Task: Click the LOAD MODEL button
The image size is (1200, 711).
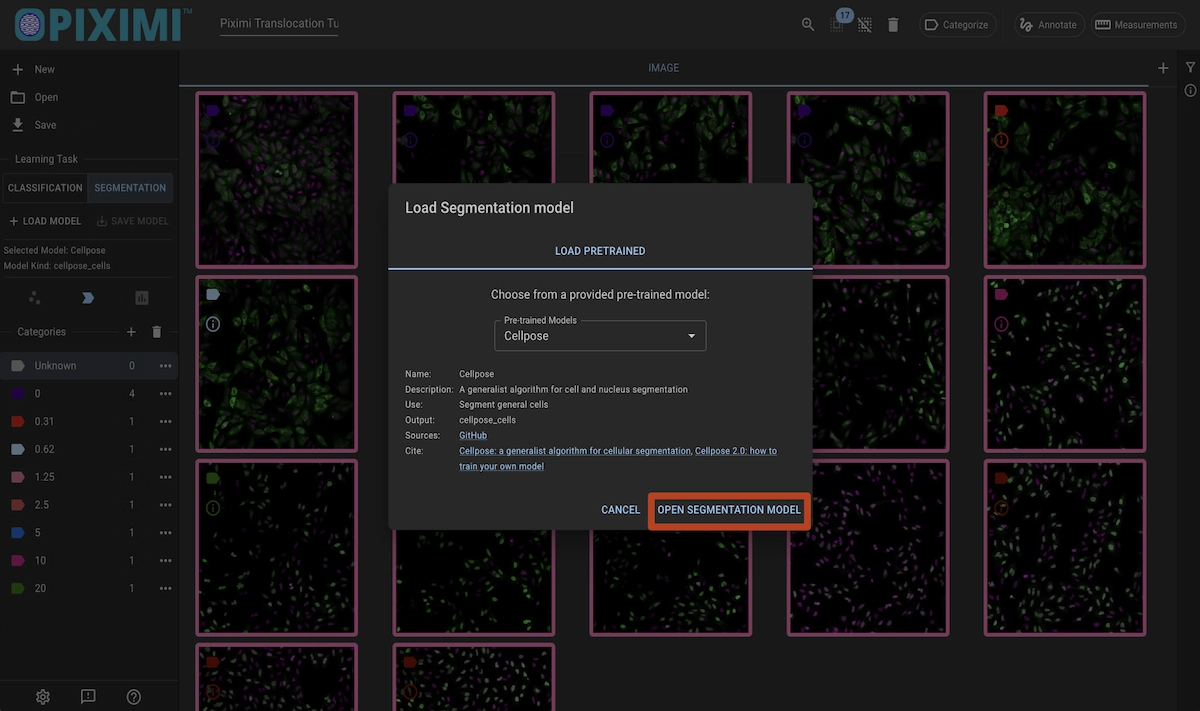Action: coord(45,221)
